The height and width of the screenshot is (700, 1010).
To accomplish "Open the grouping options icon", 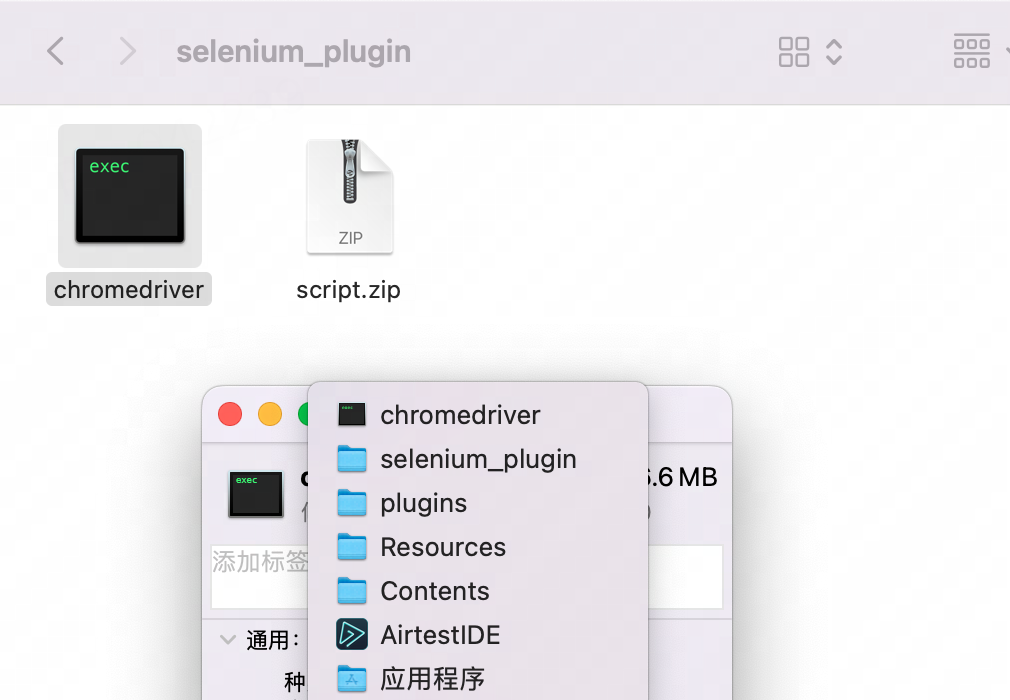I will [971, 51].
